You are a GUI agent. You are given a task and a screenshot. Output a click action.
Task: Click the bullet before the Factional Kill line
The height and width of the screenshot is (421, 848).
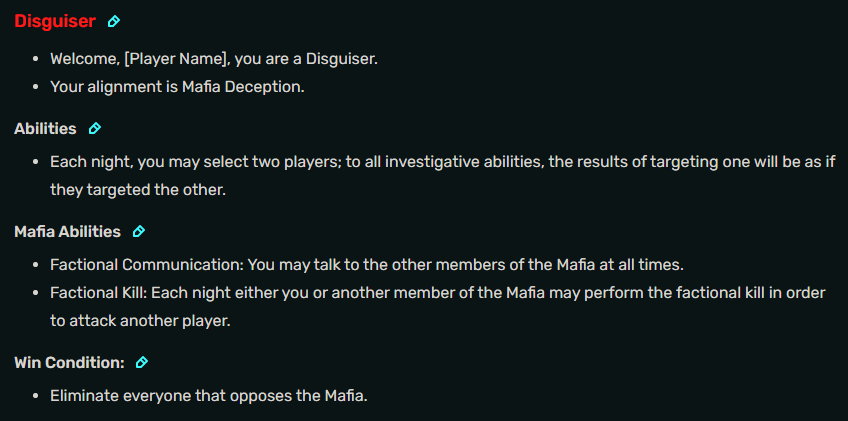tap(38, 292)
